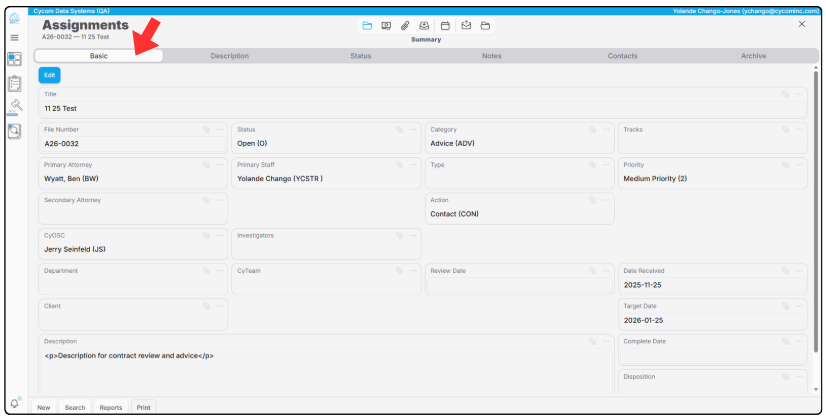Screen dimensions: 826x418
Task: Copy the Status field value
Action: (x=399, y=129)
